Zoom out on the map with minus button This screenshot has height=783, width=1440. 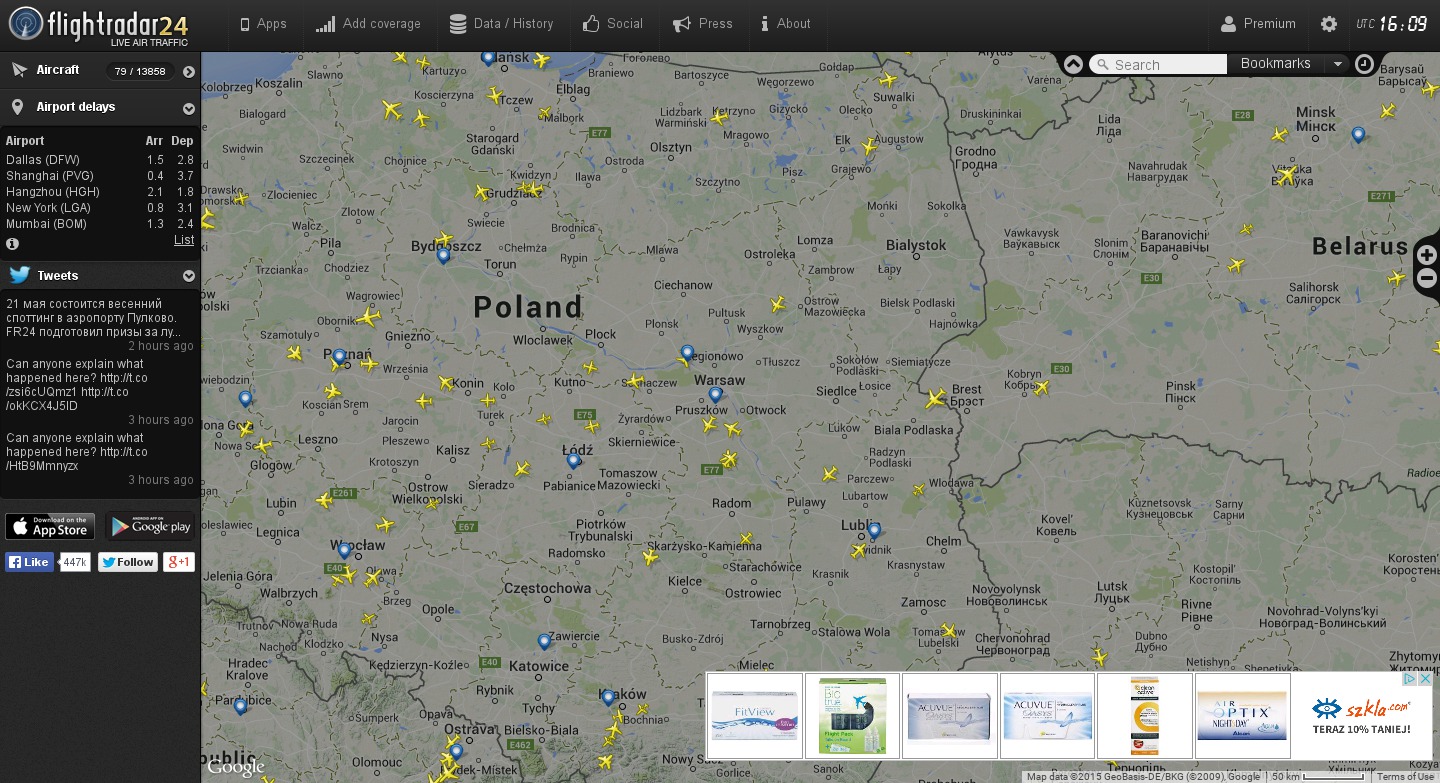click(x=1427, y=279)
